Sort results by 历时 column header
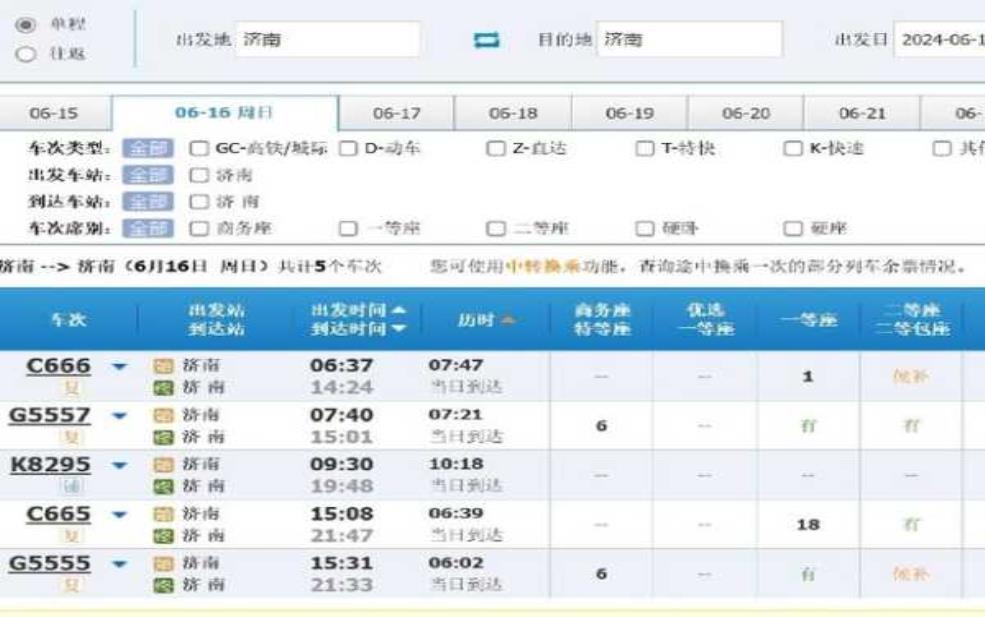The image size is (985, 617). (x=486, y=320)
